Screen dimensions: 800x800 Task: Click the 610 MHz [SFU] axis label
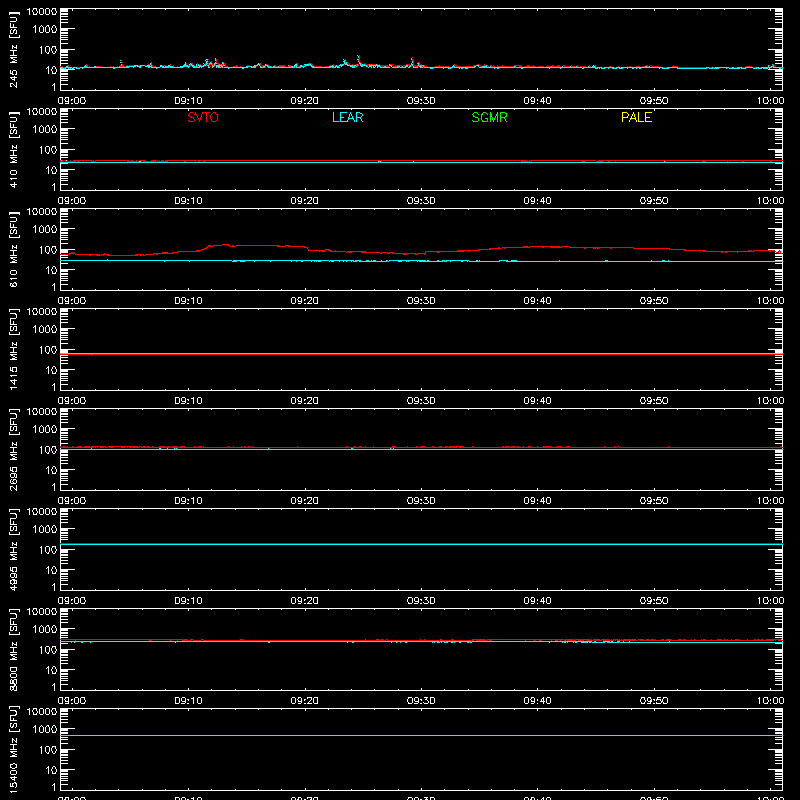[x=13, y=251]
